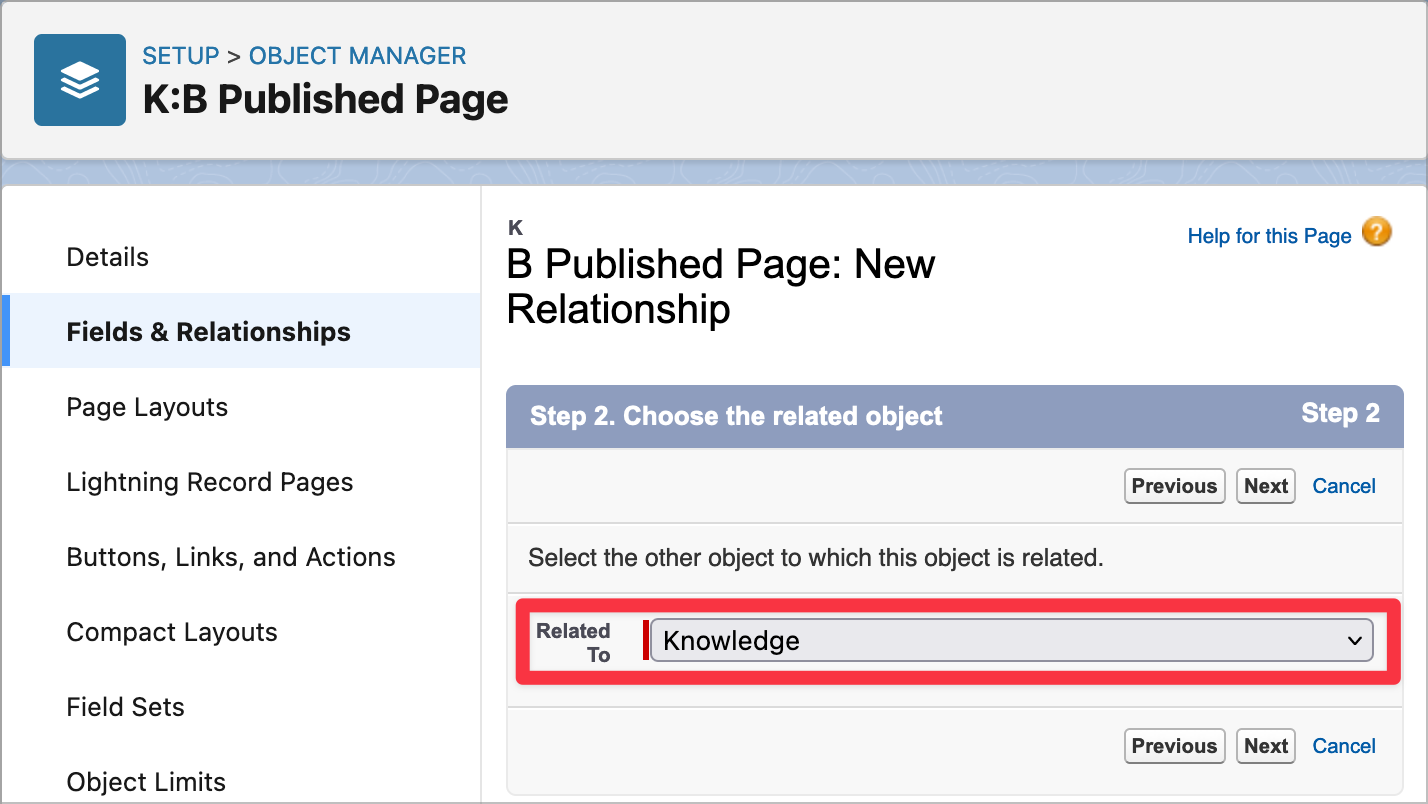Click the bottom Previous button
The image size is (1428, 804).
coord(1174,746)
